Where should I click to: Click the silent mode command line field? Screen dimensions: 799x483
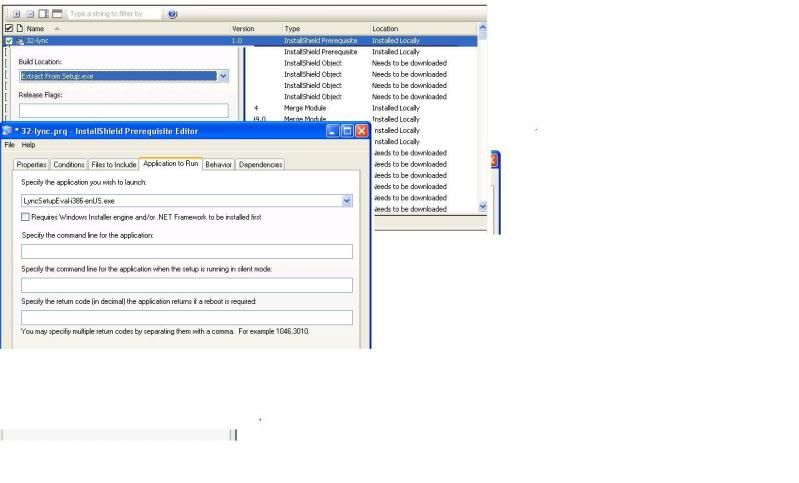187,285
